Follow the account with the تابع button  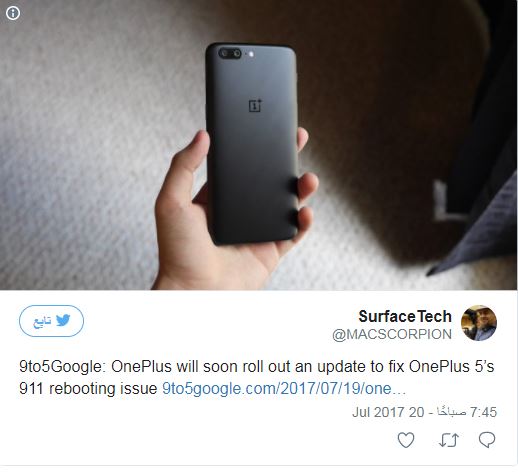(x=51, y=321)
